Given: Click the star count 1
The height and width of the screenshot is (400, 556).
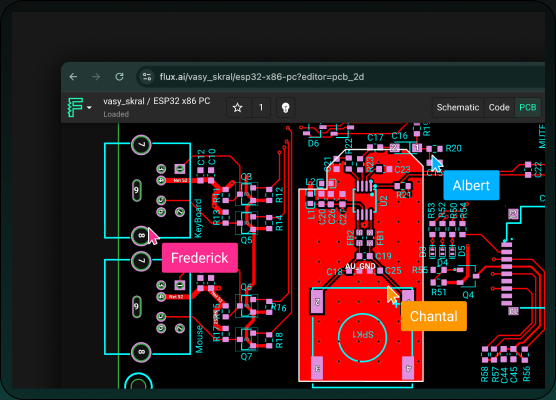Looking at the screenshot, I should (261, 107).
